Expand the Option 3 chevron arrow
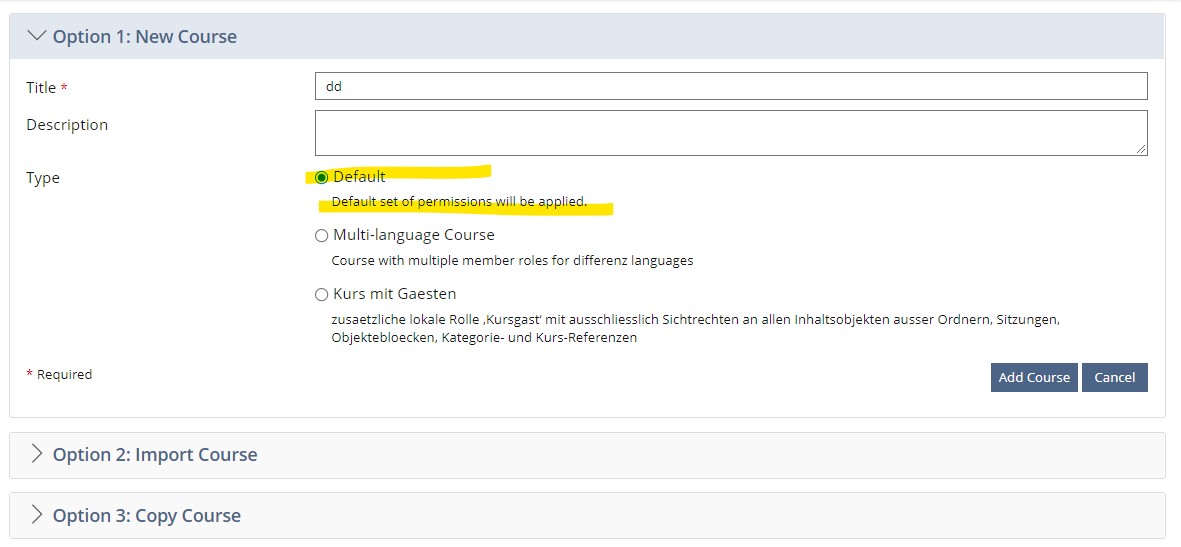Screen dimensions: 1181x547 click(37, 515)
